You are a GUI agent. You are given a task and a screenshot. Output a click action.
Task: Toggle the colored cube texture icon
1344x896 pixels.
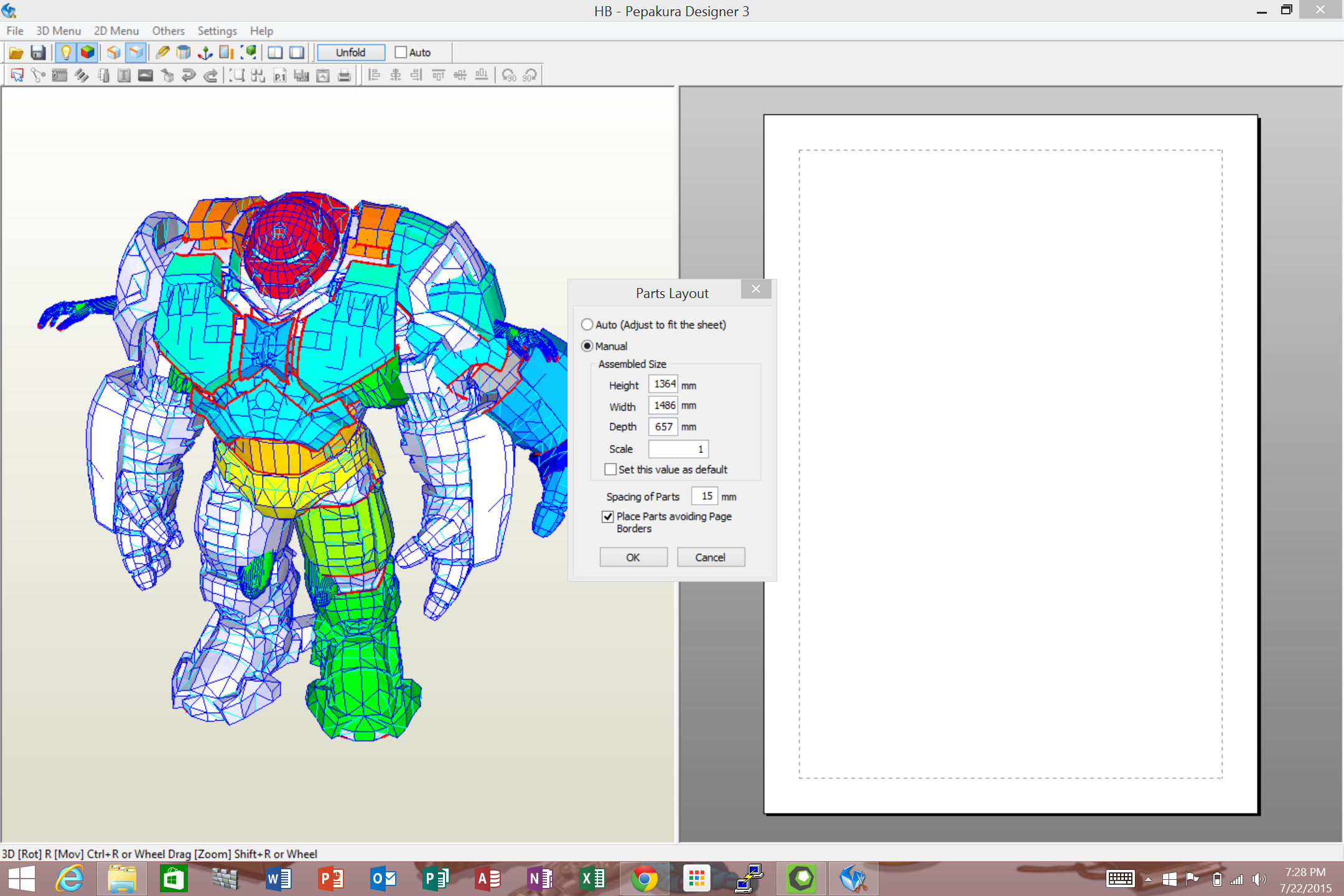pyautogui.click(x=88, y=53)
